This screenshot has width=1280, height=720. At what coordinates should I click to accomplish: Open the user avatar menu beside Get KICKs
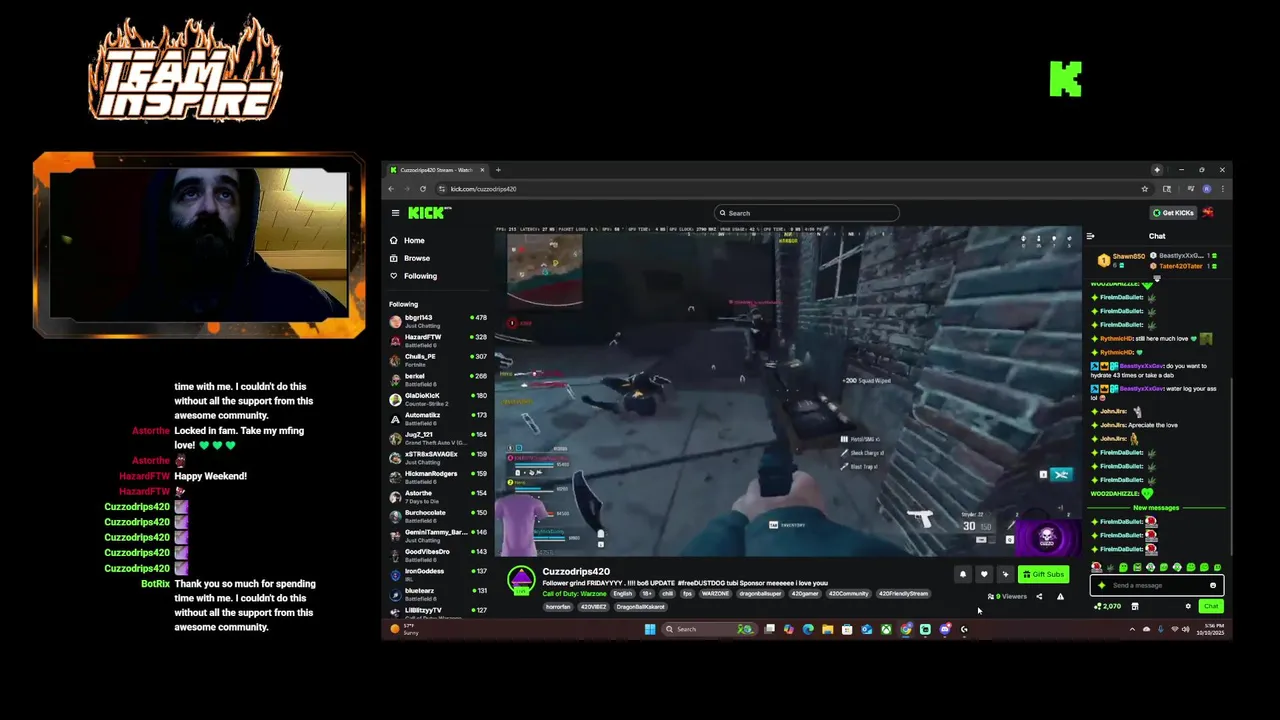click(x=1208, y=213)
